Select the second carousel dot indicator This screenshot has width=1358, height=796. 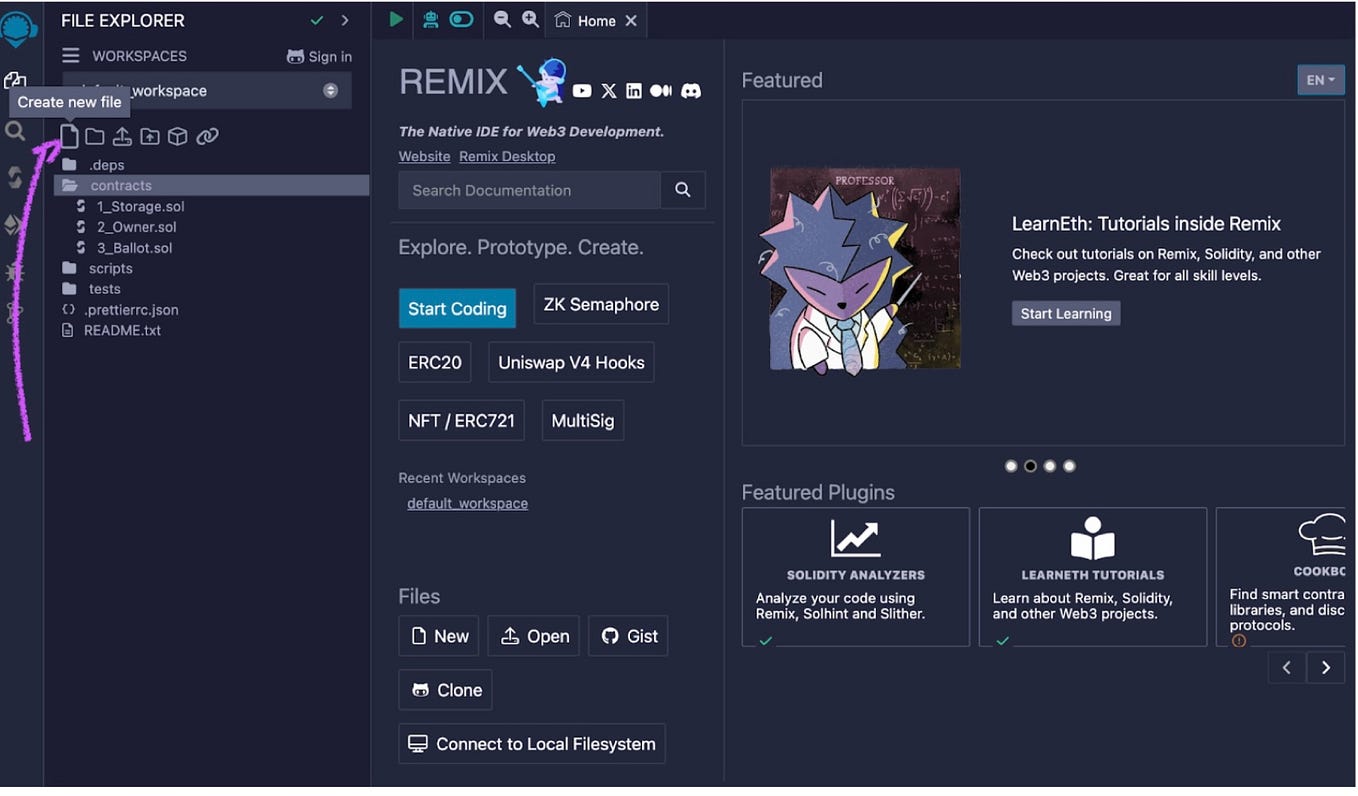pyautogui.click(x=1030, y=466)
